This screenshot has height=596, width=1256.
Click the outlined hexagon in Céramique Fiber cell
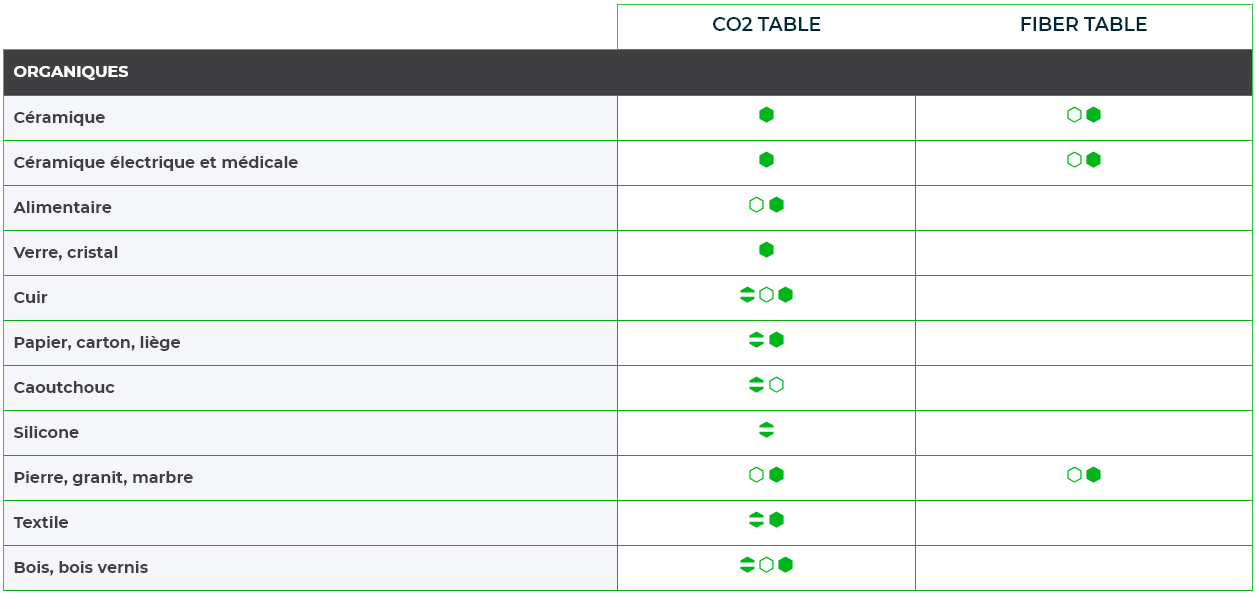pyautogui.click(x=1074, y=115)
